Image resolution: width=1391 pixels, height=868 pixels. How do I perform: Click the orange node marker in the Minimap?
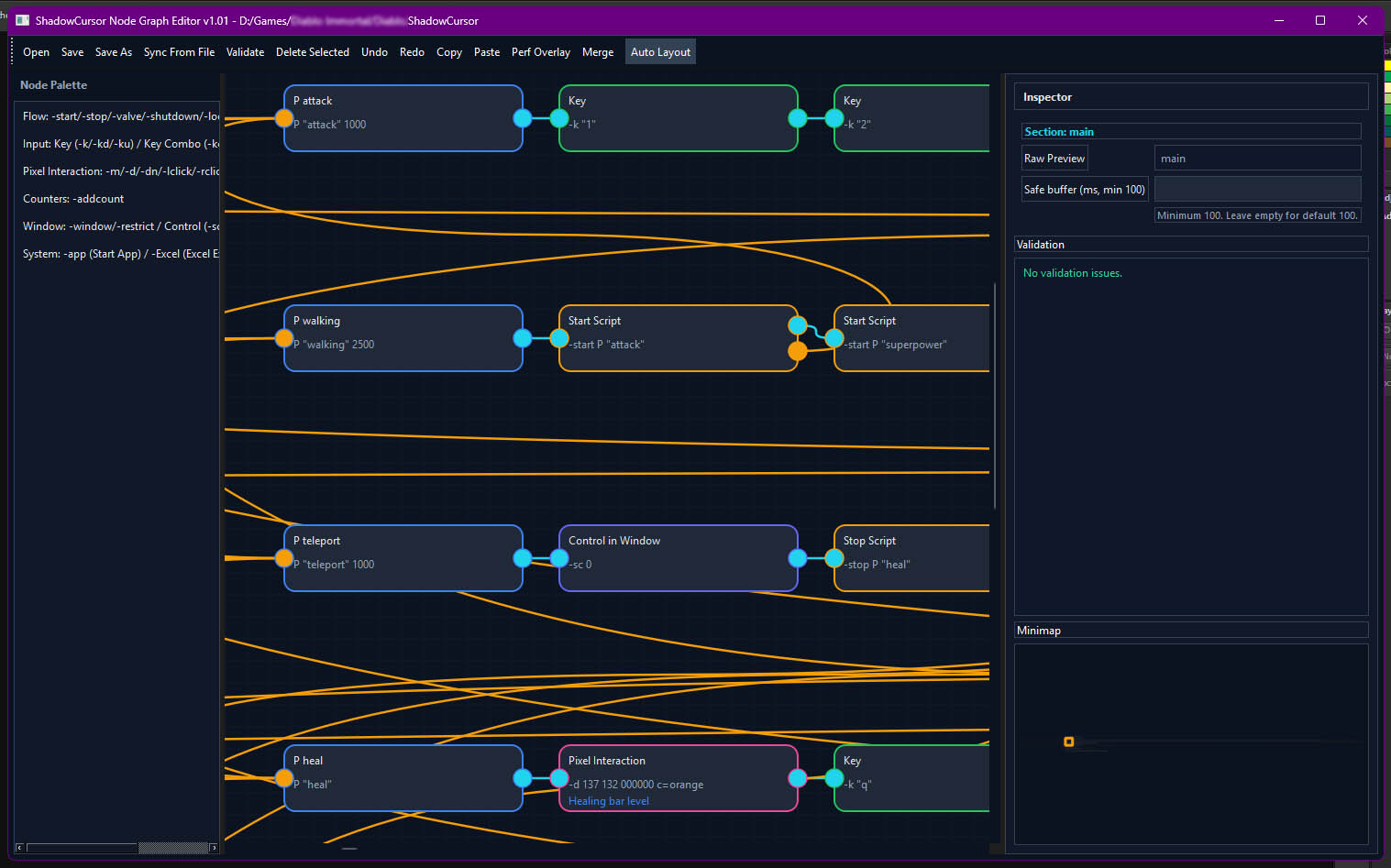pyautogui.click(x=1068, y=742)
